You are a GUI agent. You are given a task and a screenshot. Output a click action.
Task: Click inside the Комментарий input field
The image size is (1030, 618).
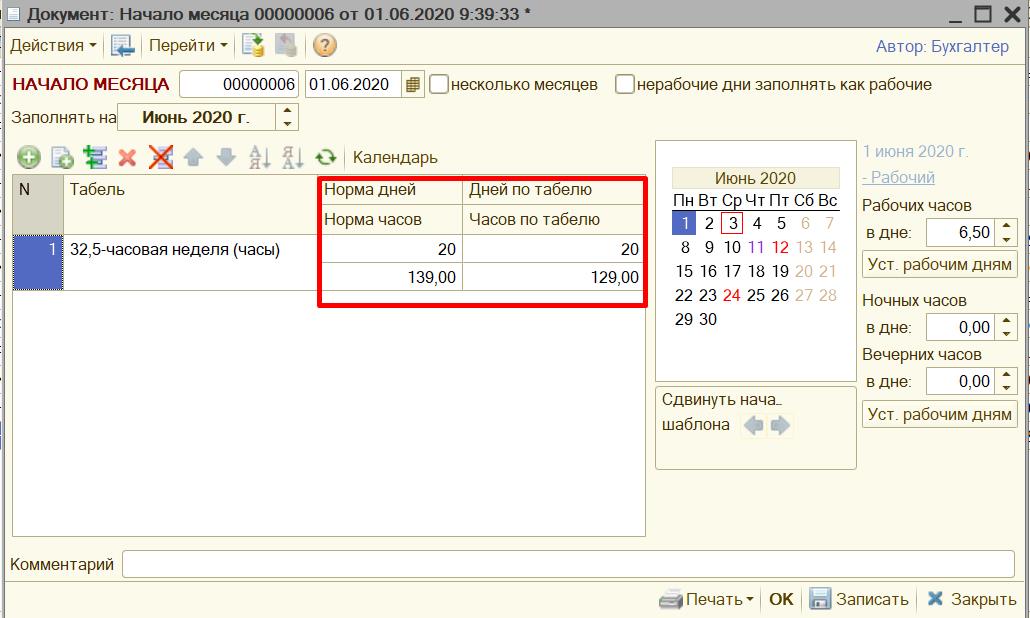click(567, 565)
